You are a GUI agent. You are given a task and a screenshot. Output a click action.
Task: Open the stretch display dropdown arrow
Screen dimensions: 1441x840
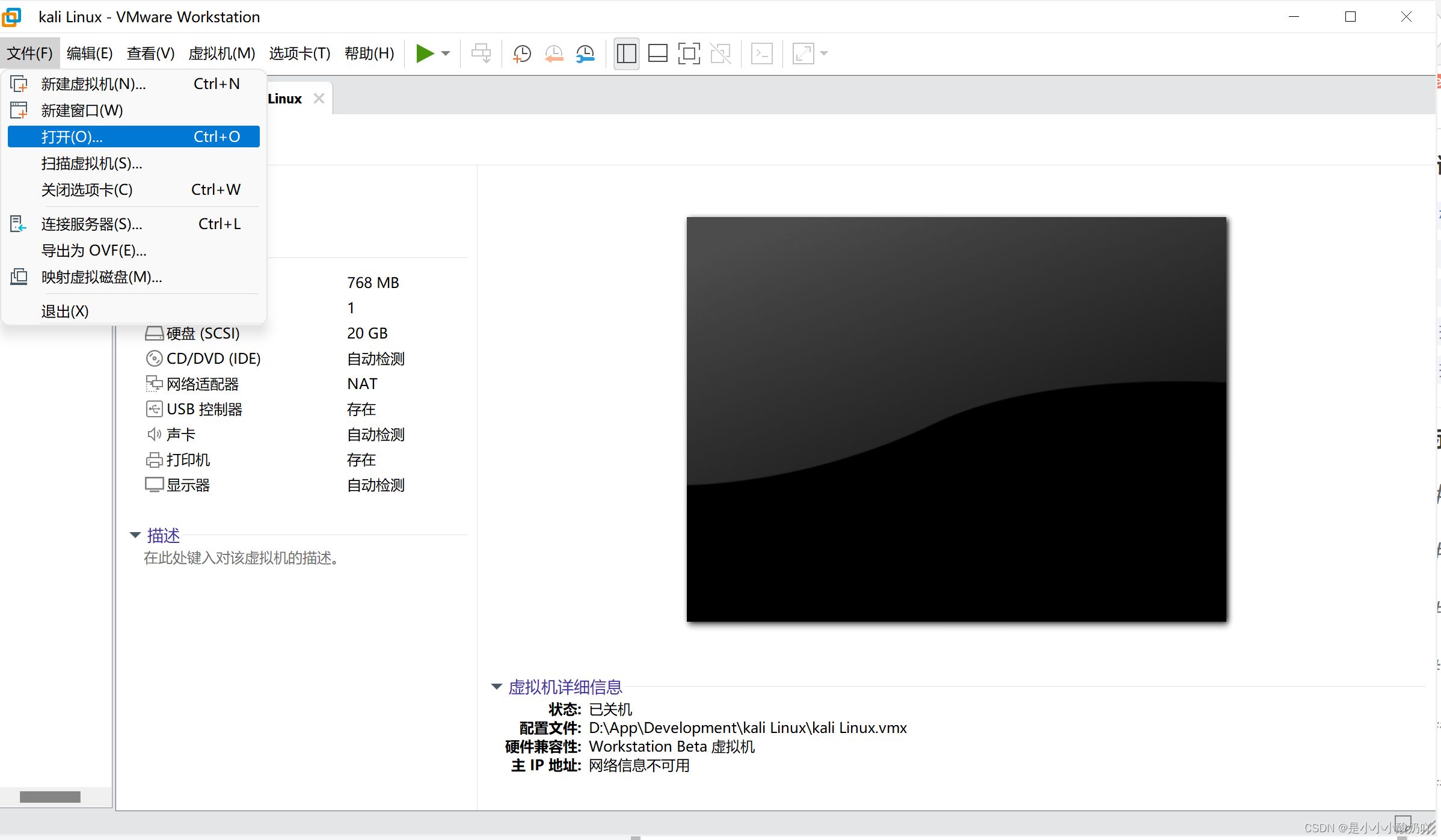tap(824, 54)
